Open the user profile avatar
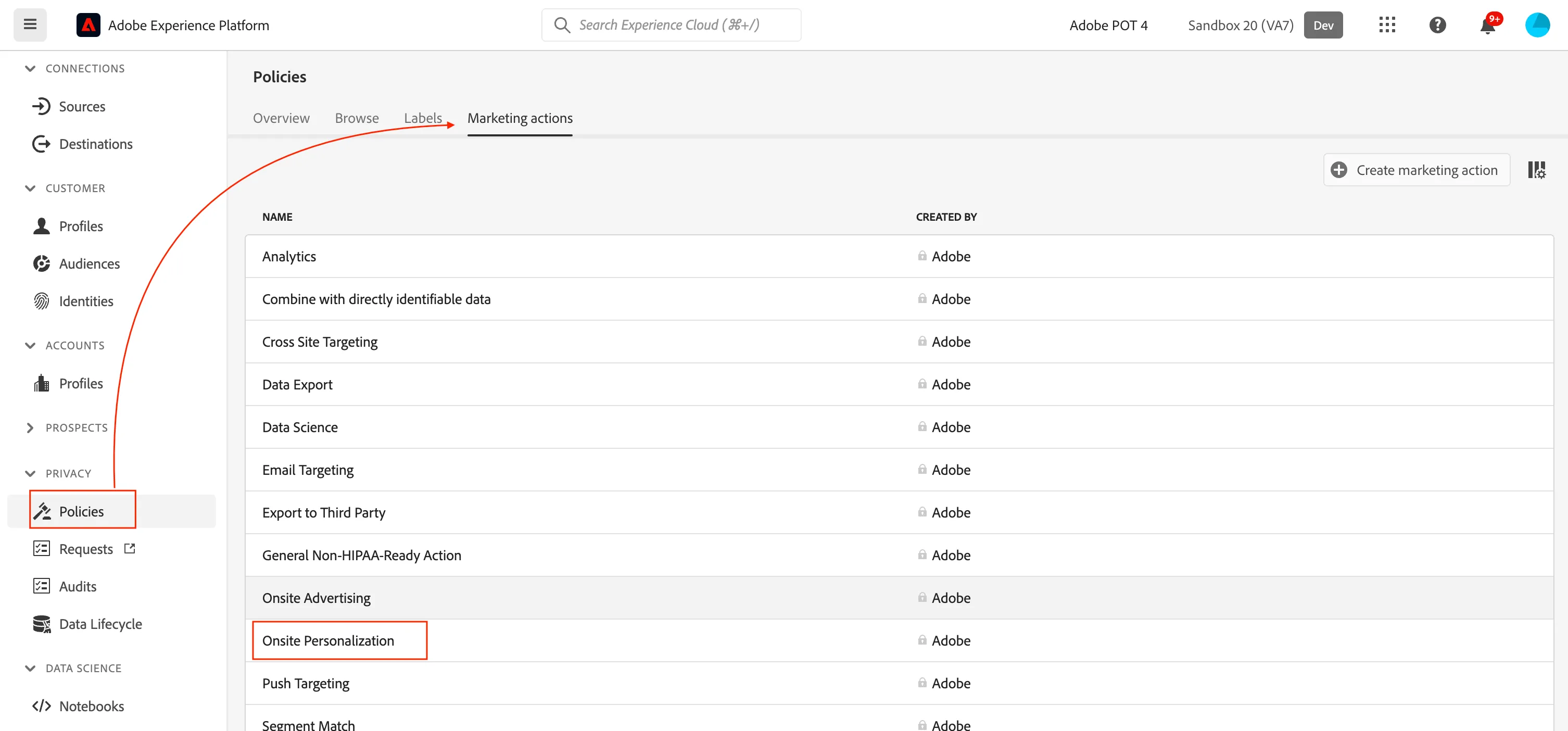Screen dimensions: 1568x731 click(1537, 25)
